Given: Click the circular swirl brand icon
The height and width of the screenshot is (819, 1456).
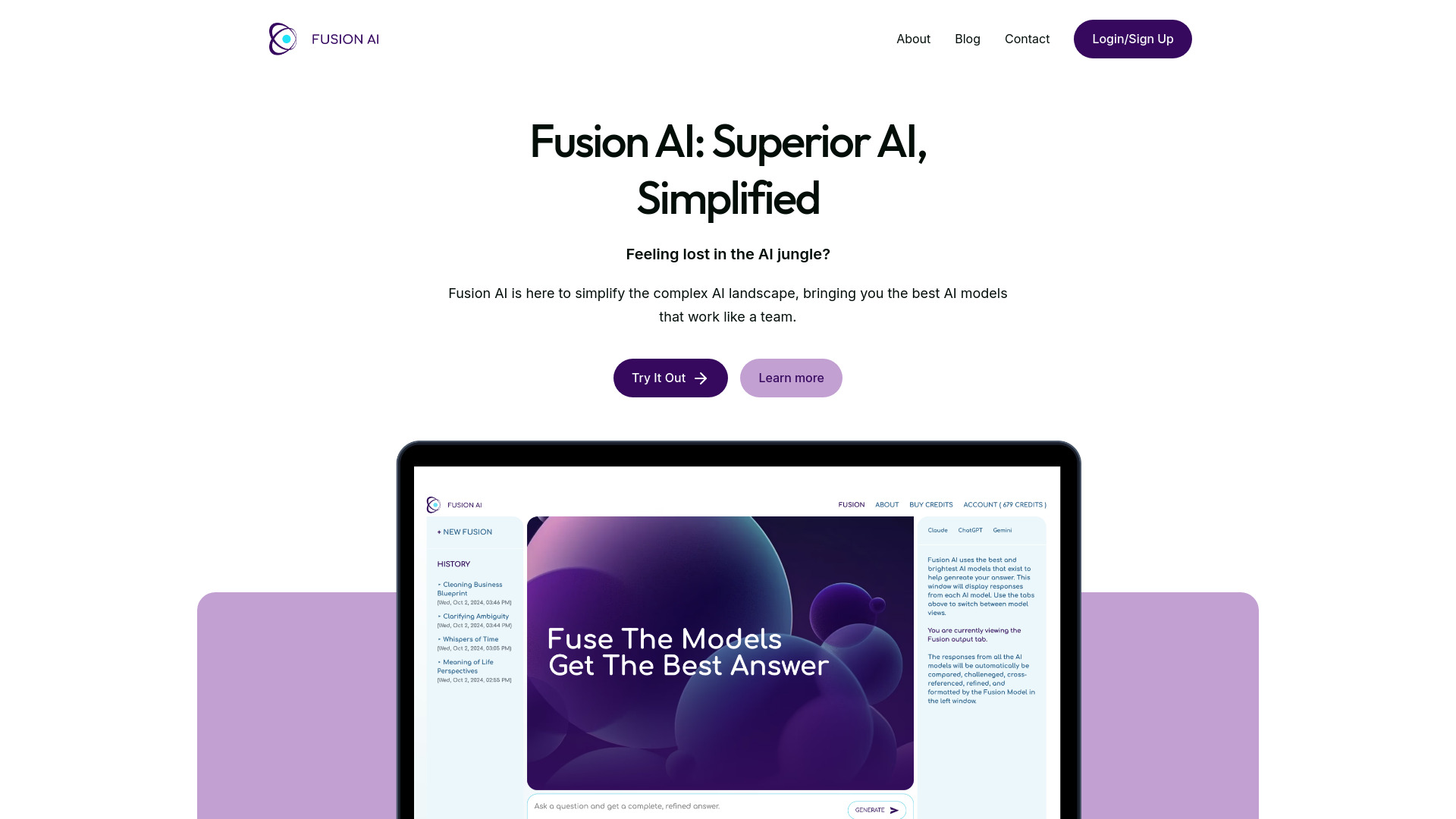Looking at the screenshot, I should click(283, 39).
